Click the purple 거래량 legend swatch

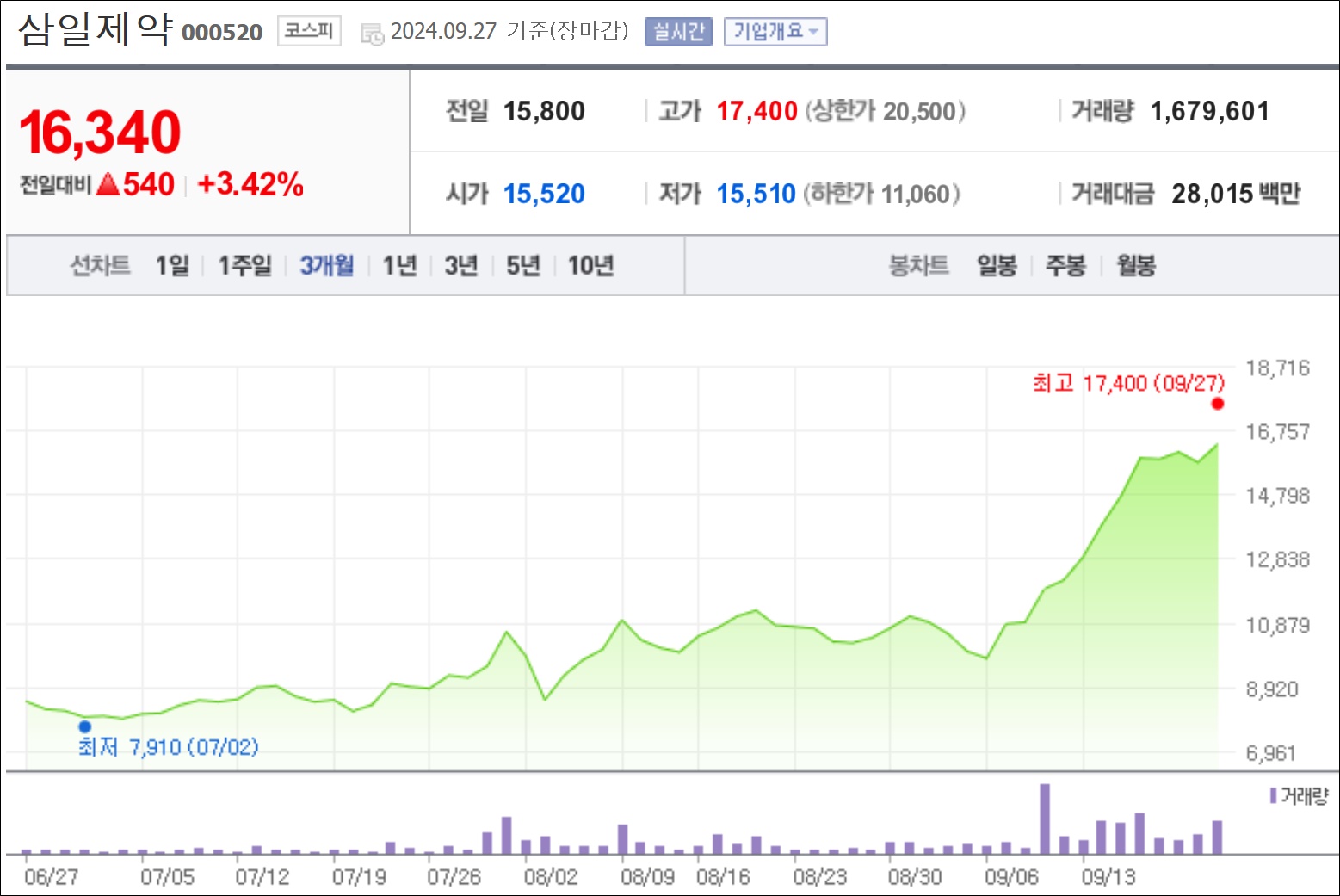(x=1273, y=795)
